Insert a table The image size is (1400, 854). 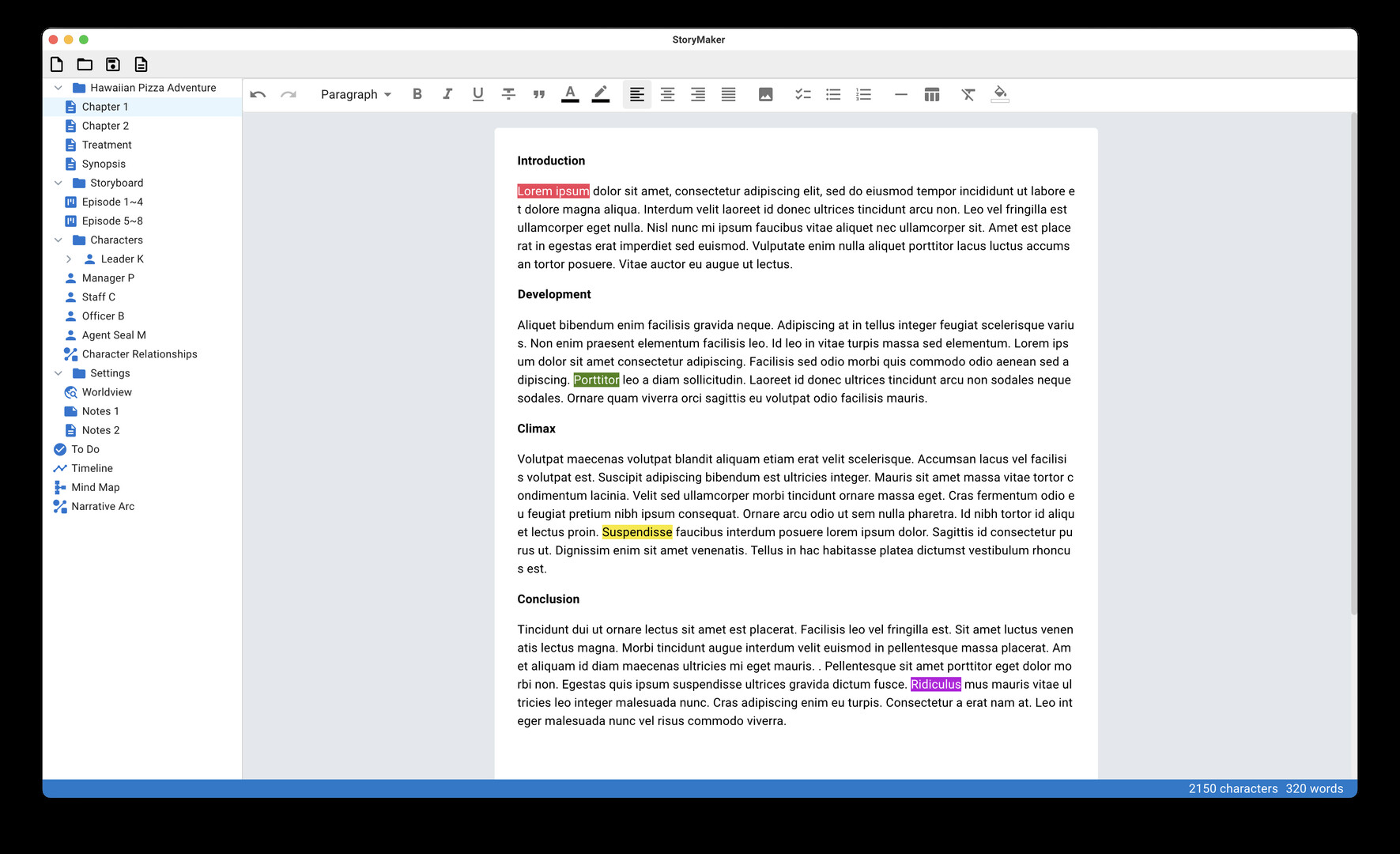pos(932,94)
